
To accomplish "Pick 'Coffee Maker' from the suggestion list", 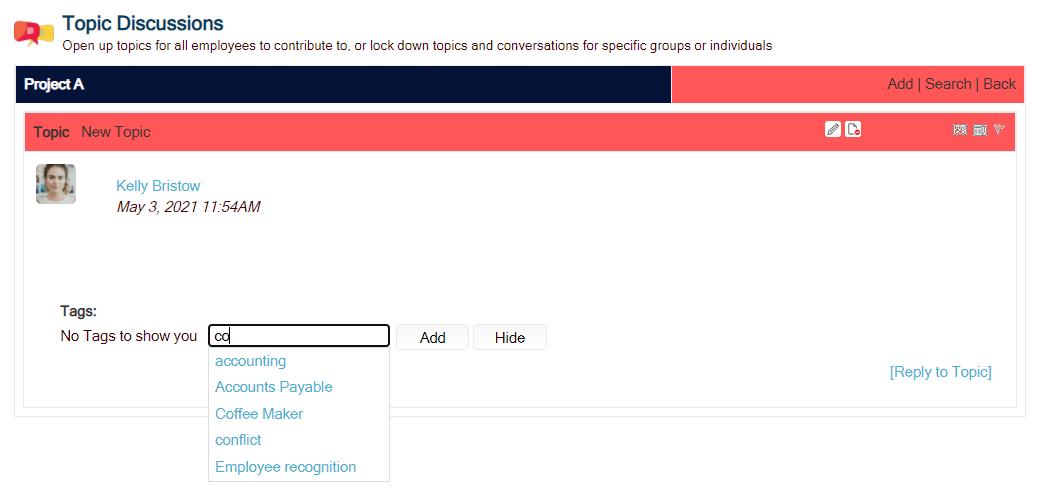I will pyautogui.click(x=259, y=413).
